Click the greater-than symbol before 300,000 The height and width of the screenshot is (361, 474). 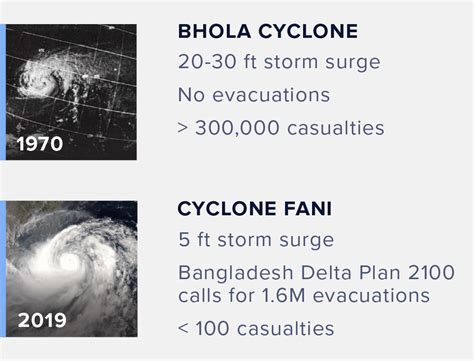point(183,129)
